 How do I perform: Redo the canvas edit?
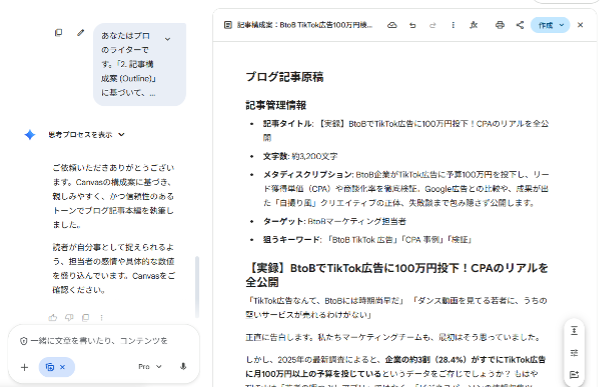433,25
